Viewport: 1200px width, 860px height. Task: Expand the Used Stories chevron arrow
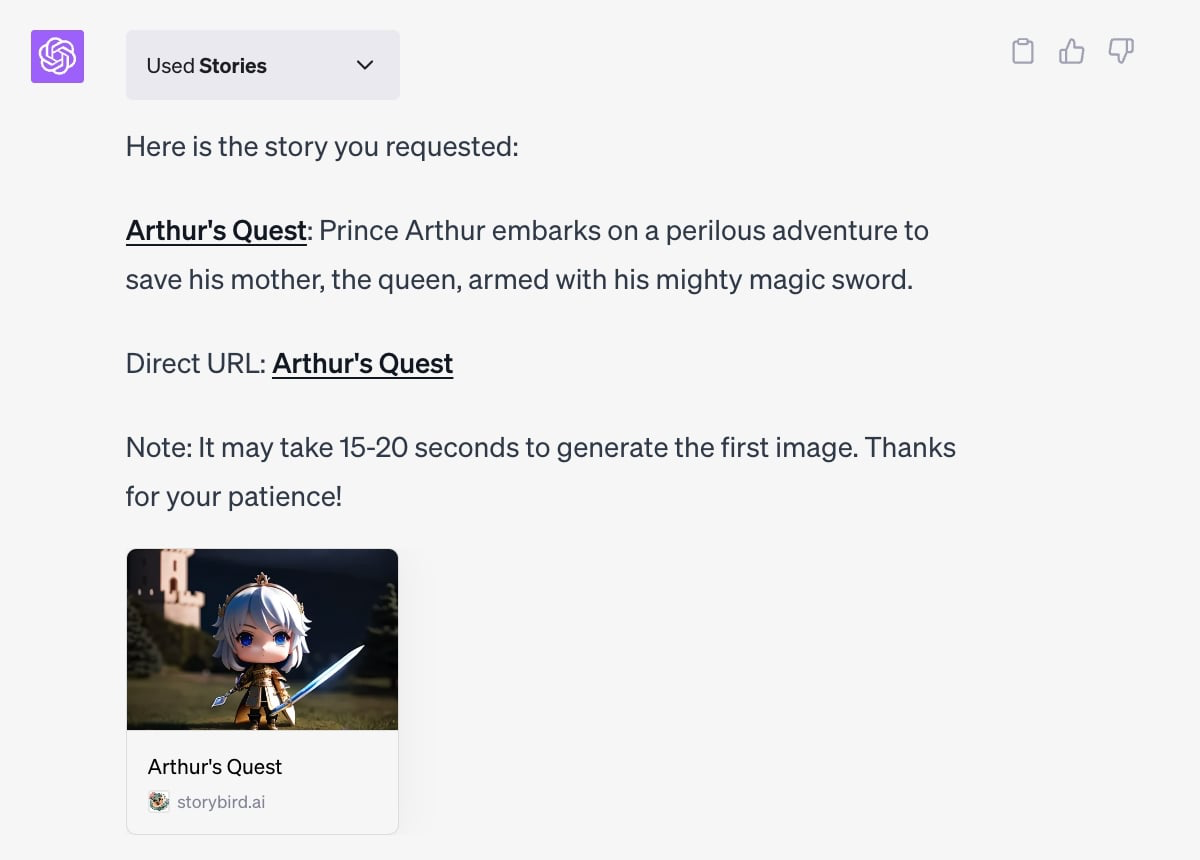tap(365, 65)
